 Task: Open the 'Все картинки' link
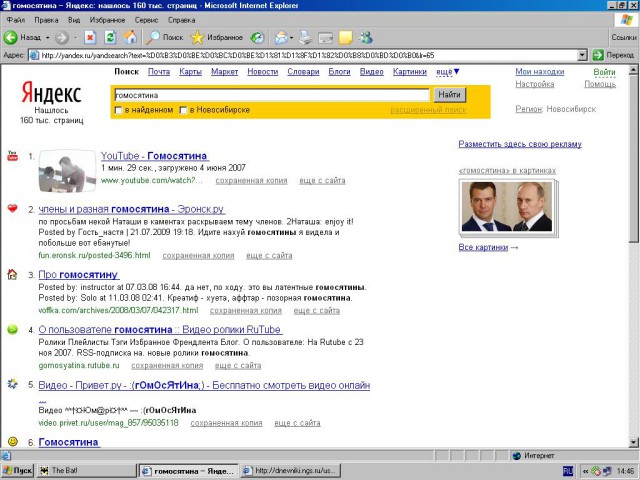(x=483, y=247)
